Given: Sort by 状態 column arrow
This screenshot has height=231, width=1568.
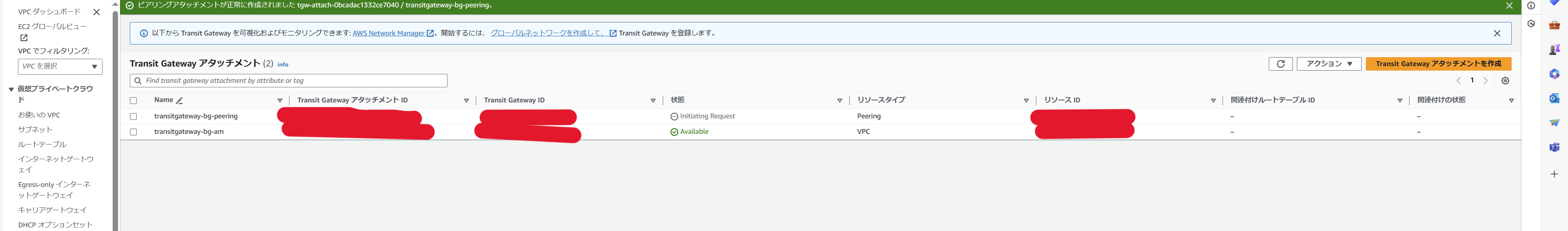Looking at the screenshot, I should click(x=840, y=101).
